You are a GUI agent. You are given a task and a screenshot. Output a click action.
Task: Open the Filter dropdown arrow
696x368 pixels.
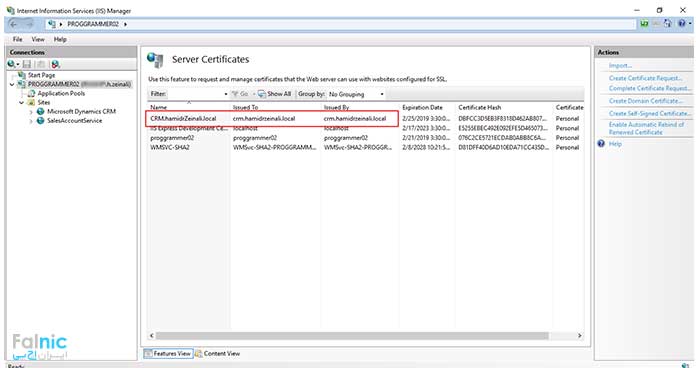click(x=225, y=94)
